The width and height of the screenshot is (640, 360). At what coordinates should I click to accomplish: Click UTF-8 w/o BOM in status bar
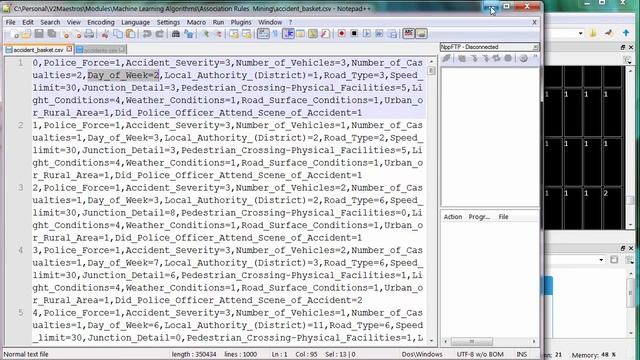480,354
